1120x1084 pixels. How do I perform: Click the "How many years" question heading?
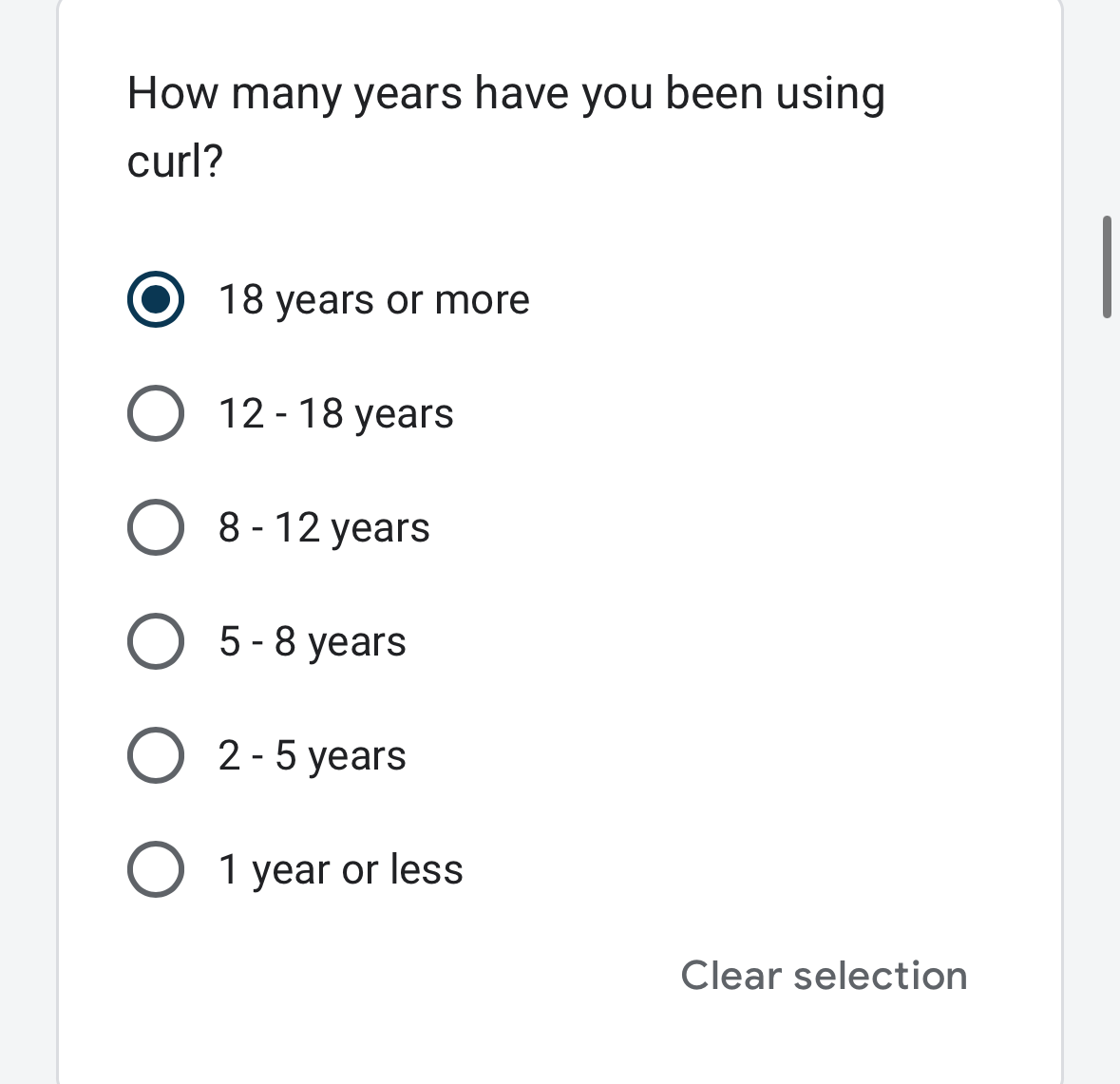505,94
